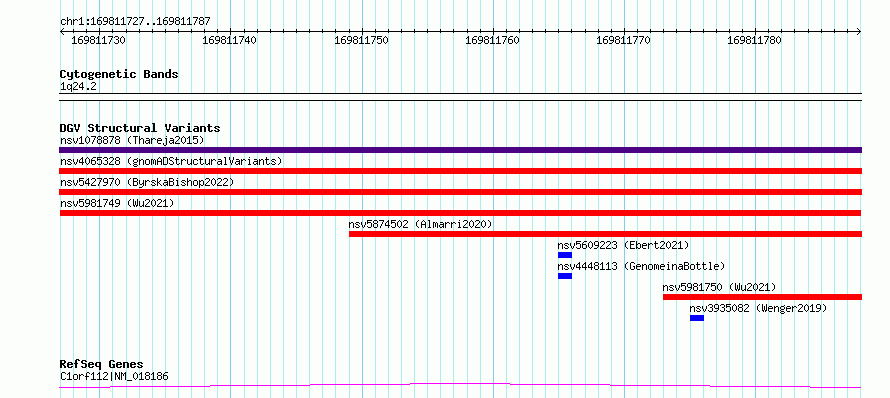Click the red bar under nsv5981750
Image resolution: width=890 pixels, height=398 pixels.
(x=762, y=297)
